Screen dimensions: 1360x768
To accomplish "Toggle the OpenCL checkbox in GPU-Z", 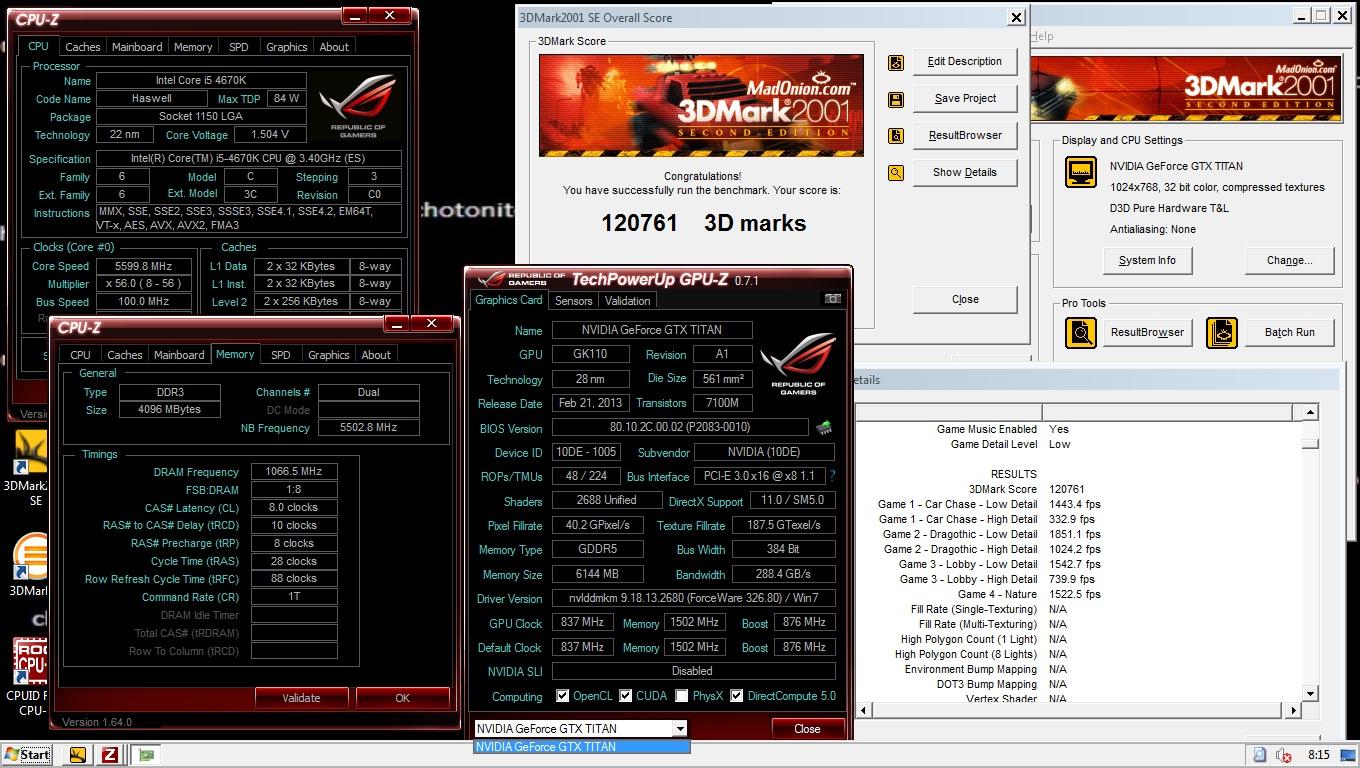I will tap(562, 696).
